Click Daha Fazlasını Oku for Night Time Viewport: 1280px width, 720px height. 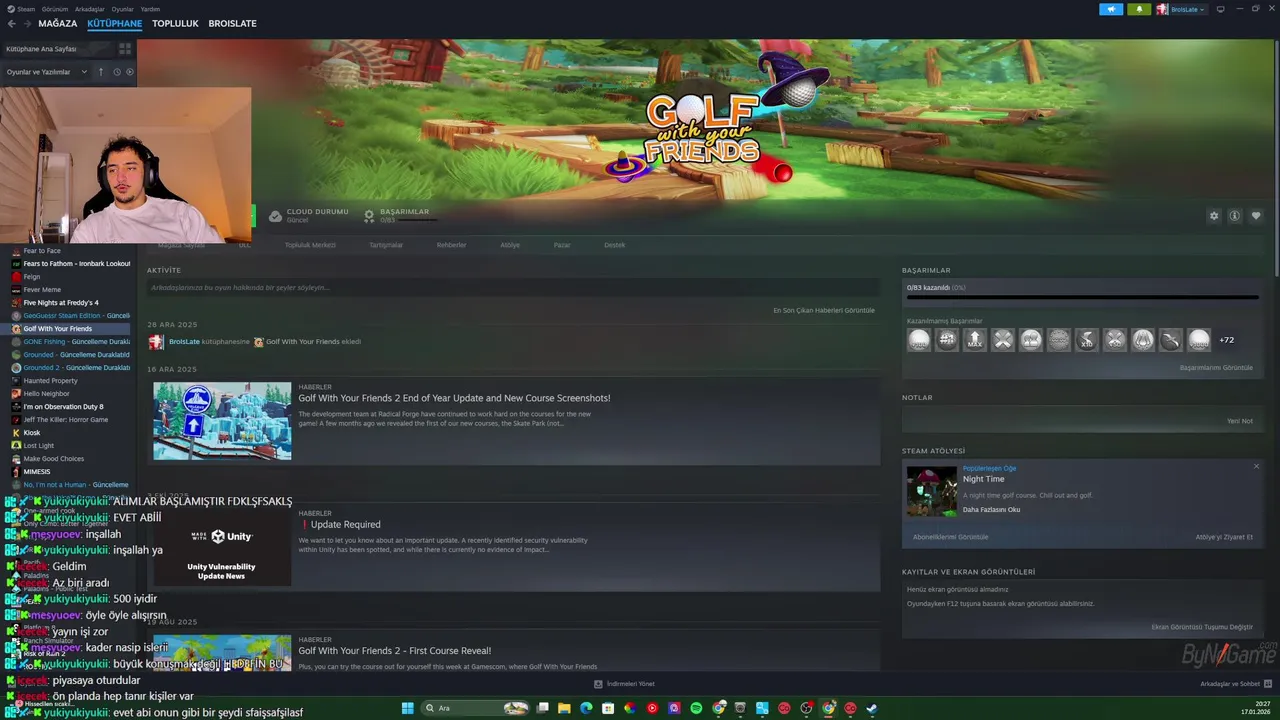point(991,510)
